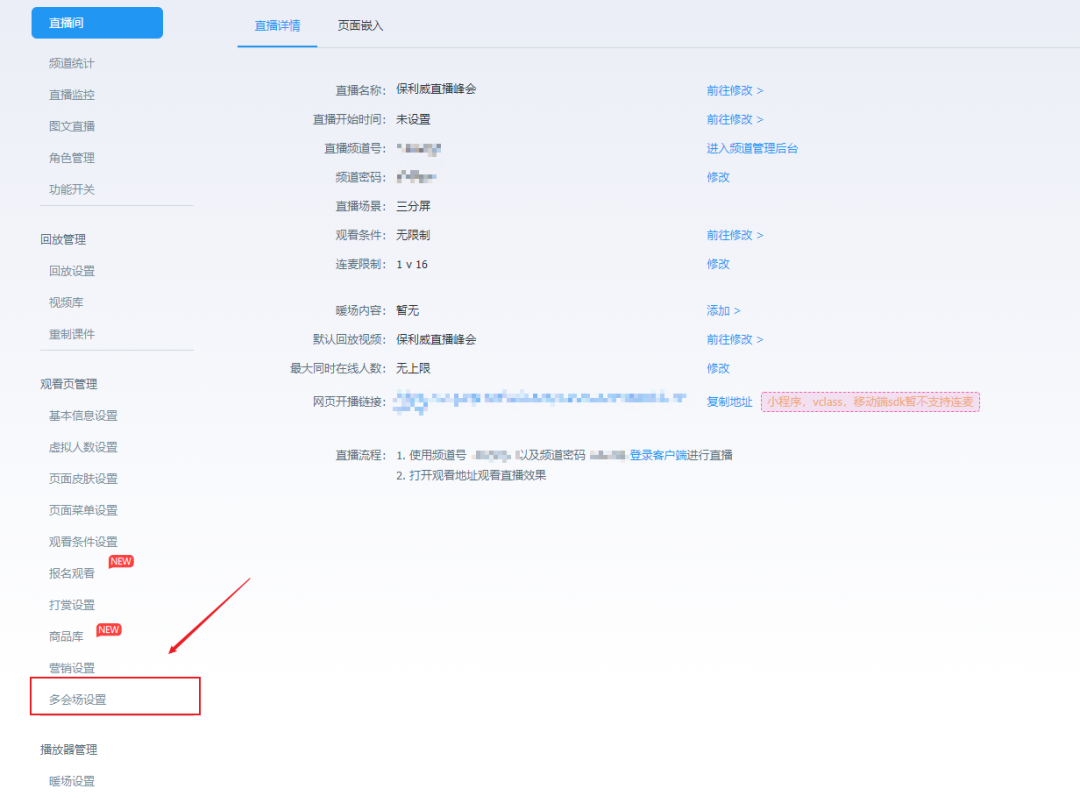Click the 直播间 sidebar button
Image resolution: width=1080 pixels, height=810 pixels.
coord(96,23)
